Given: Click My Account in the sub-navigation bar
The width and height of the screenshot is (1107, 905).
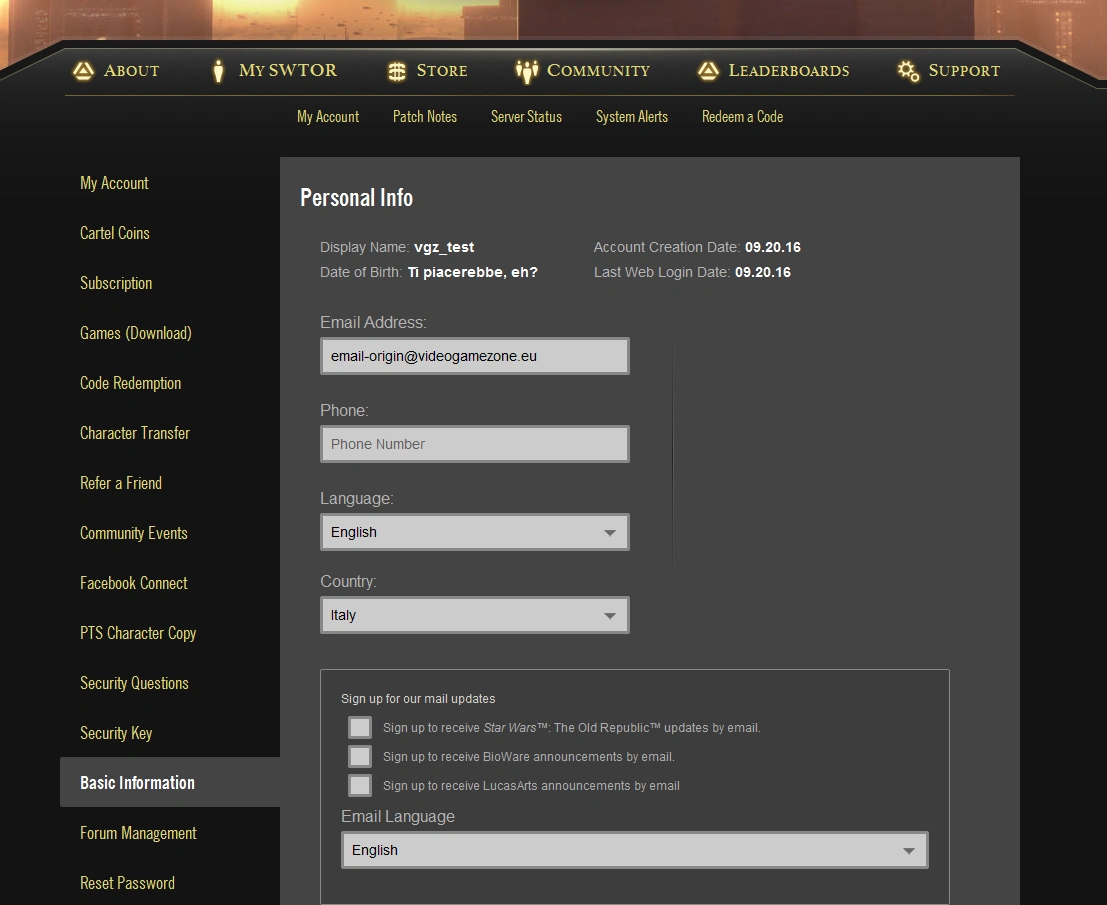Looking at the screenshot, I should point(328,116).
